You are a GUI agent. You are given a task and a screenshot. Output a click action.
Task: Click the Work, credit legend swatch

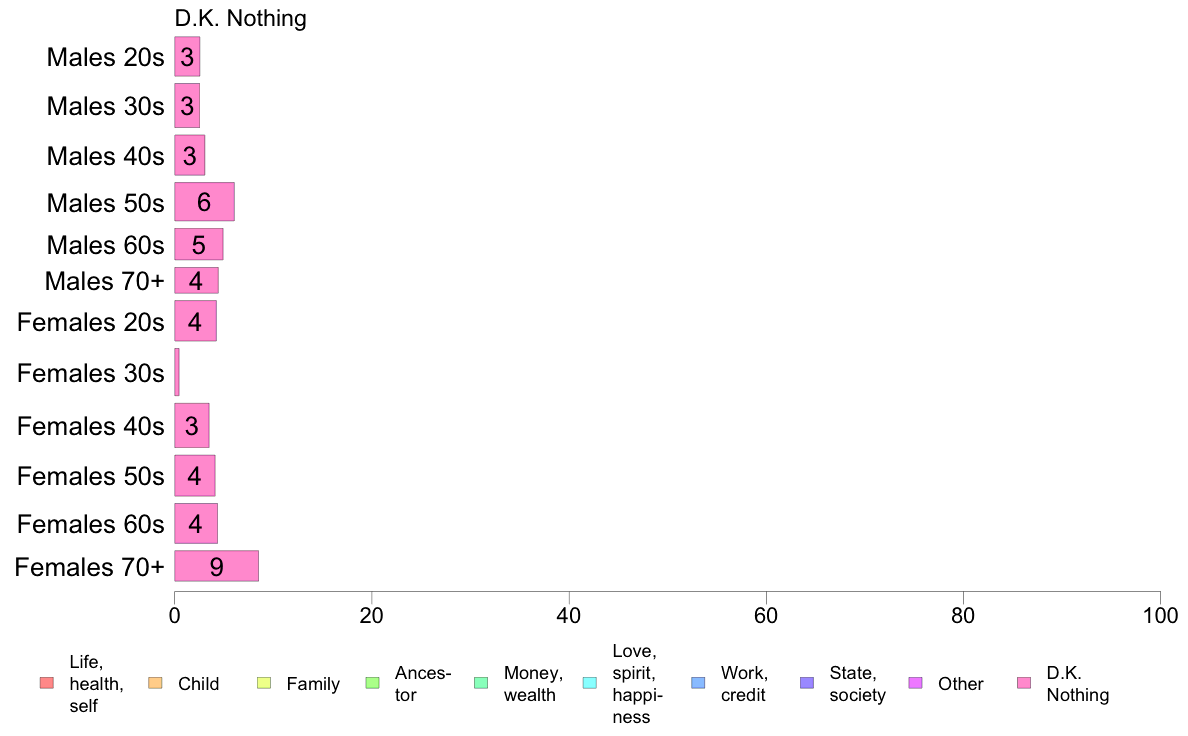(699, 683)
